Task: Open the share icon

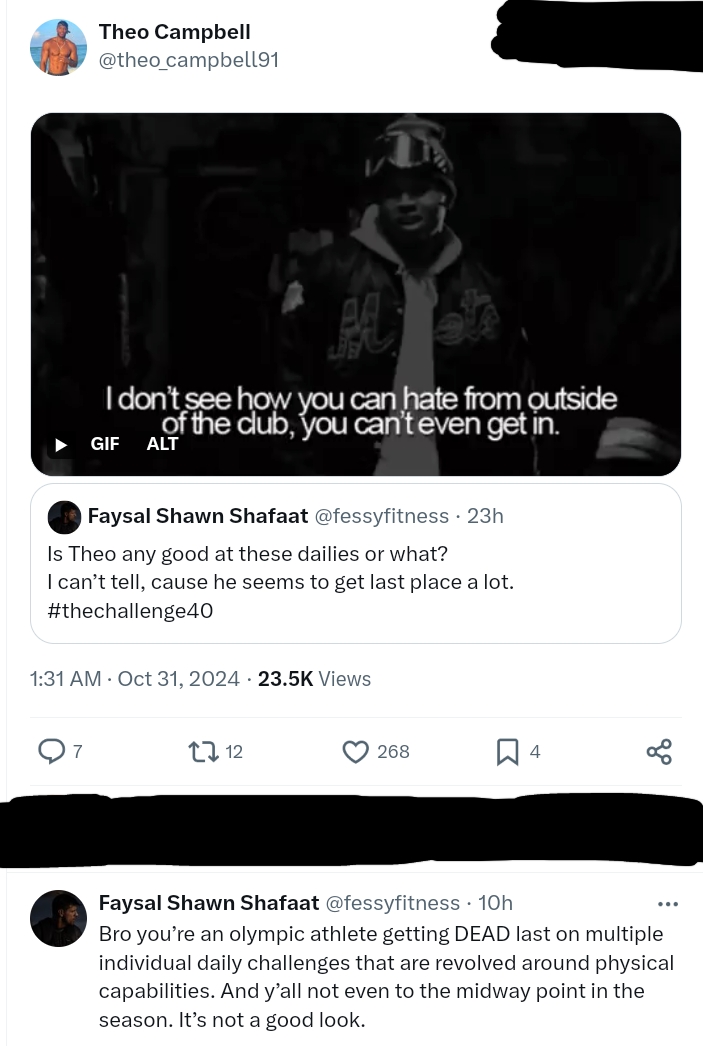Action: pos(659,752)
